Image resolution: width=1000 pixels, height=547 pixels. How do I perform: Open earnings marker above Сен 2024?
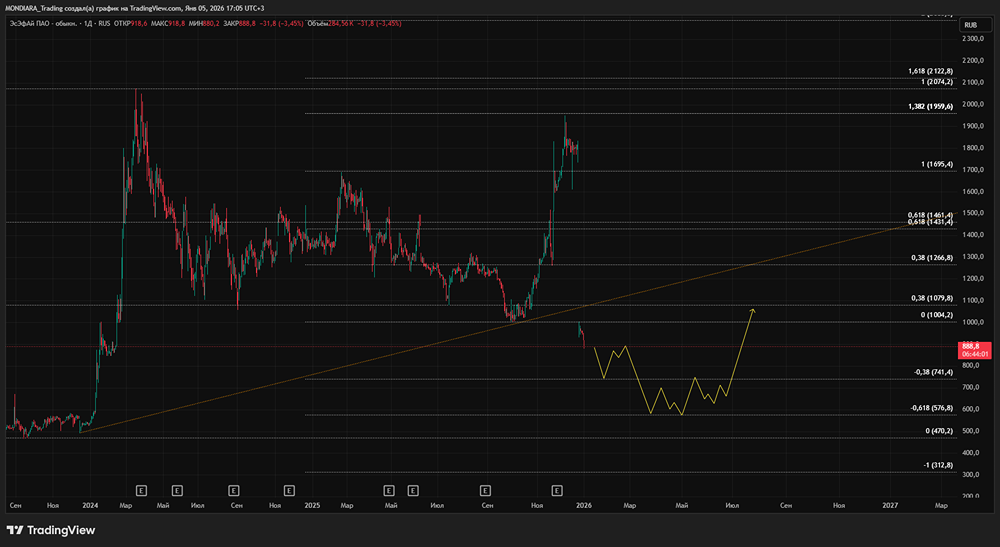pyautogui.click(x=233, y=490)
